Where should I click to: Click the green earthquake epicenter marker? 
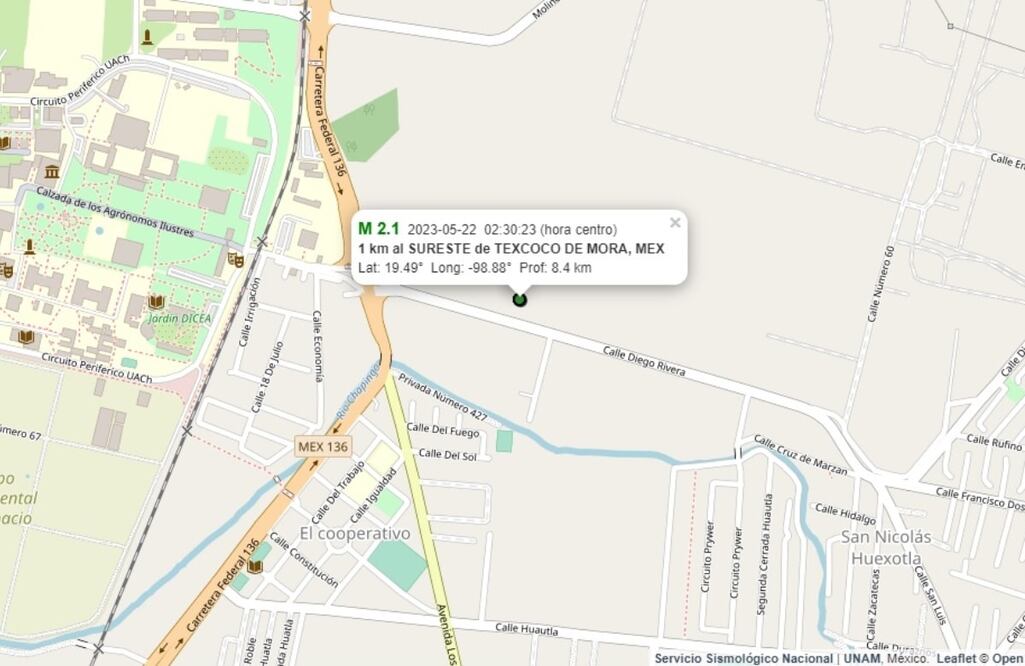[520, 300]
